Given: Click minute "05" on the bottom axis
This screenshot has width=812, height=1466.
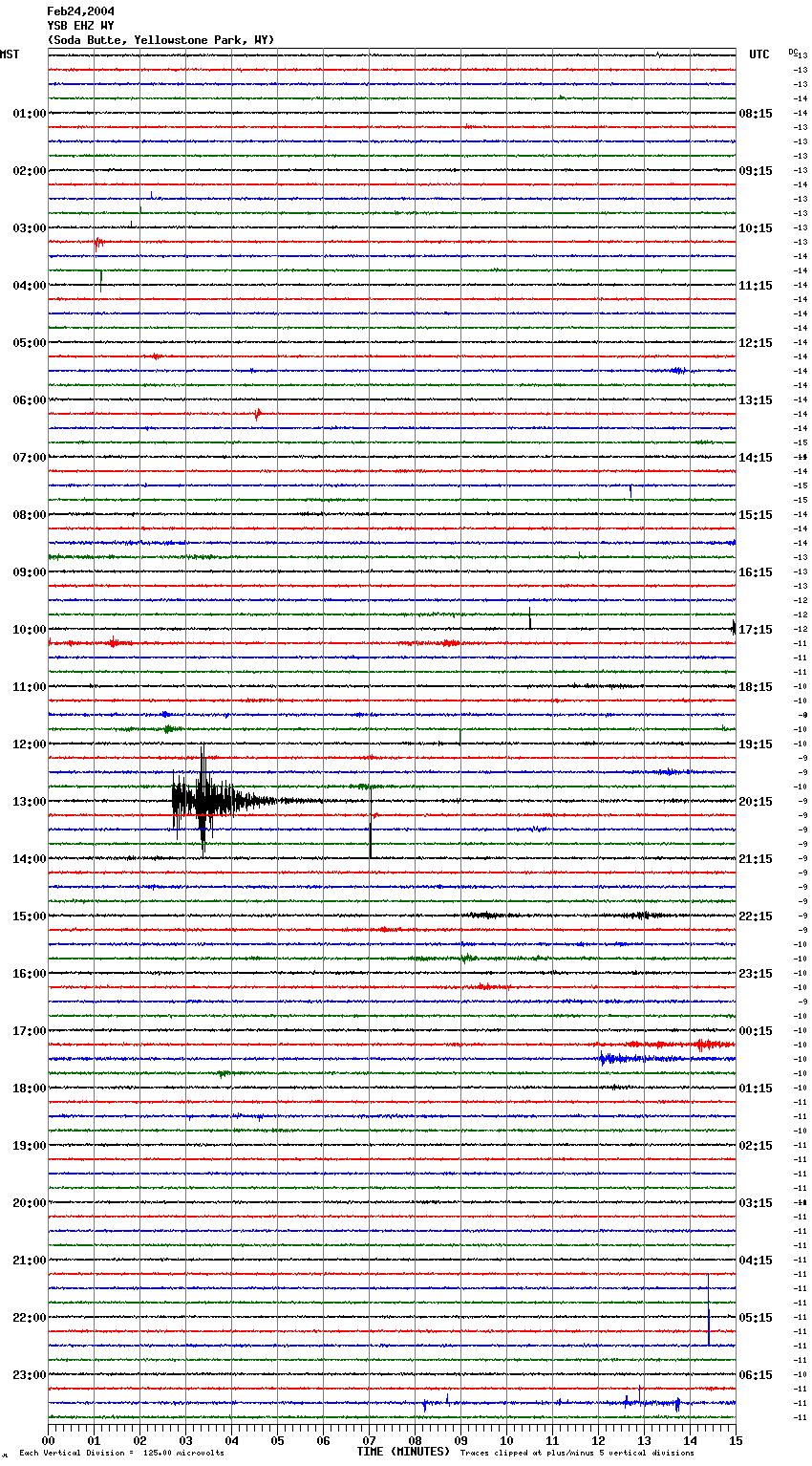Looking at the screenshot, I should 277,1440.
